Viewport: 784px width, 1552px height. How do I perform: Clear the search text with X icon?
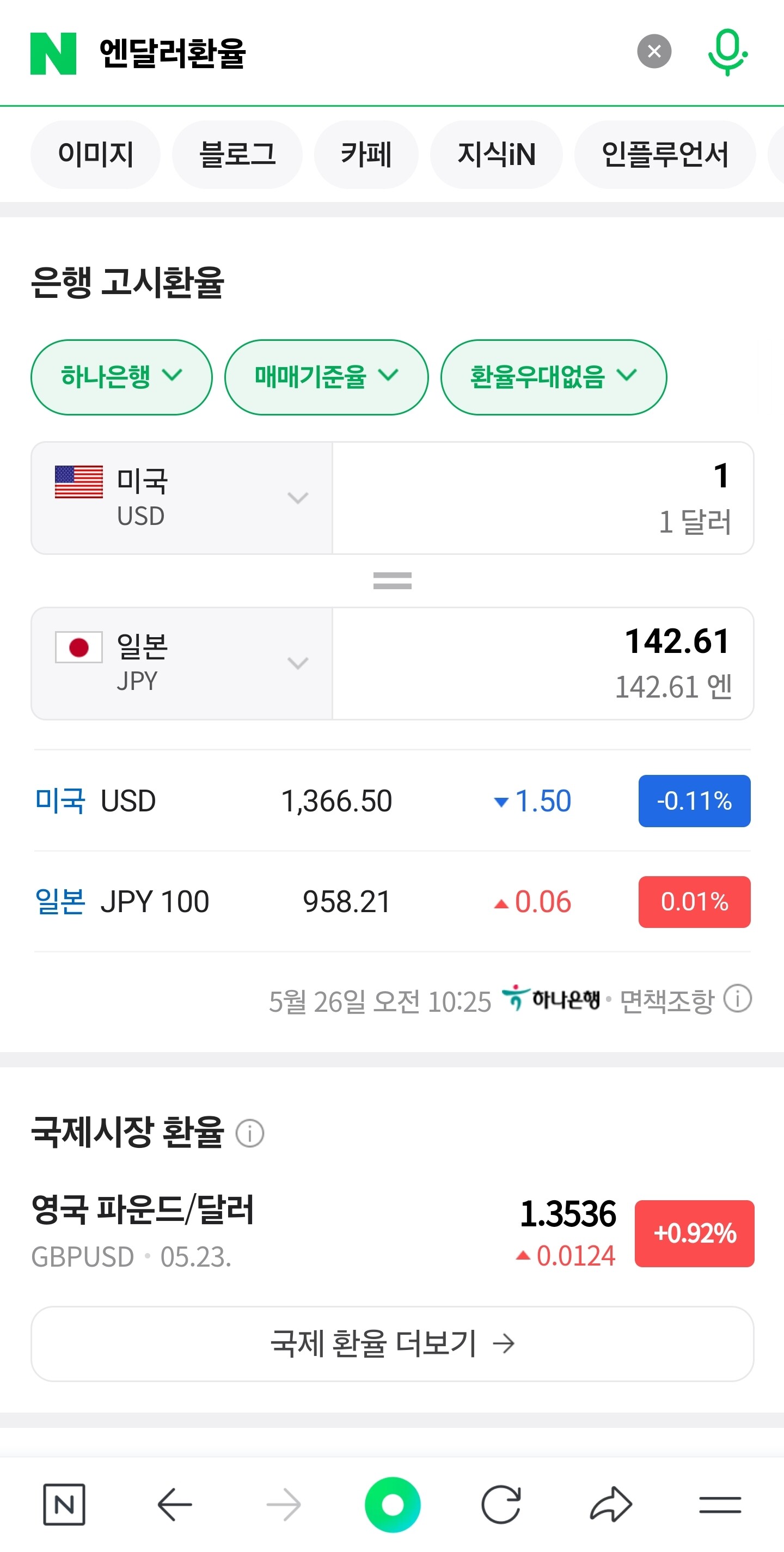654,52
